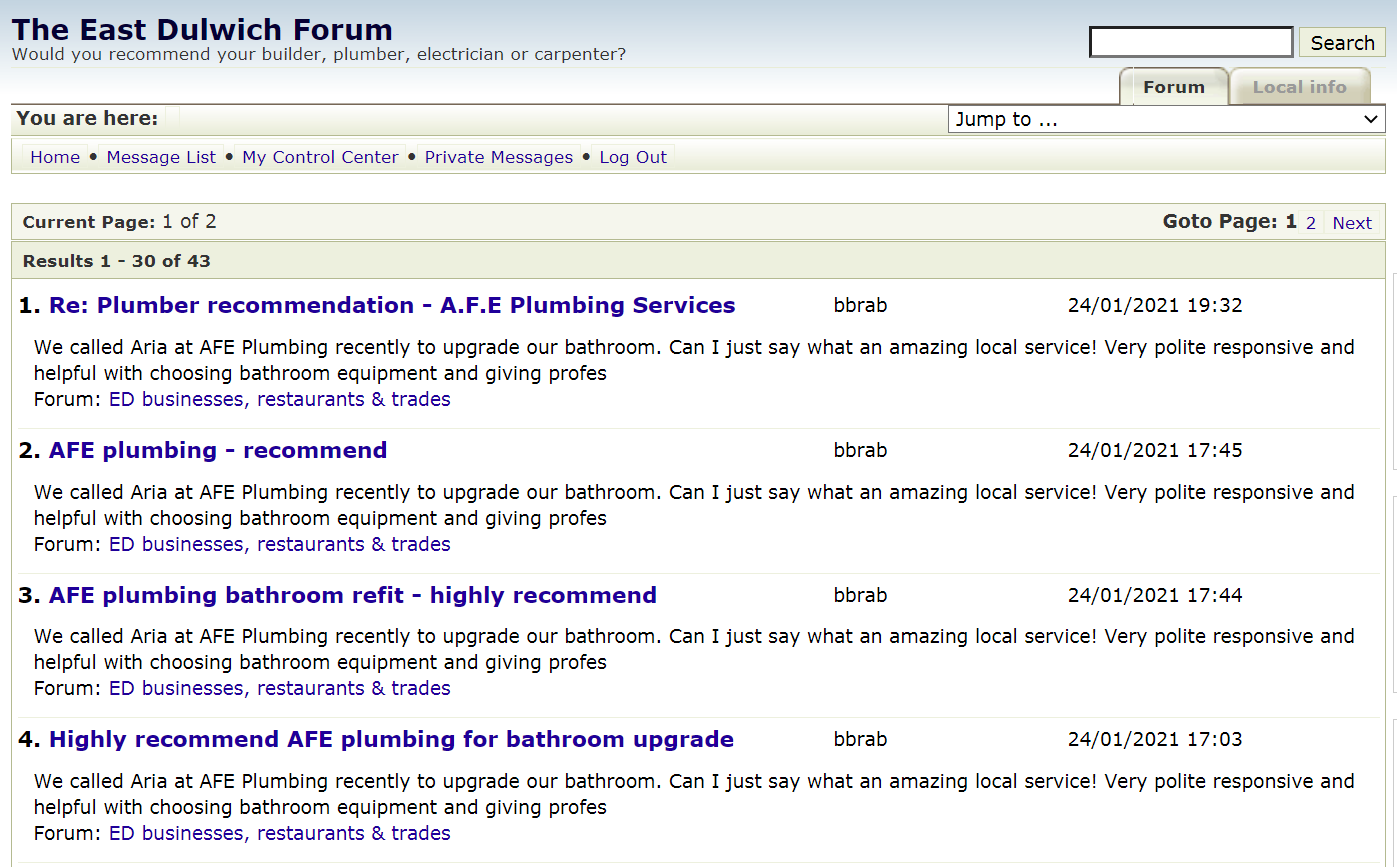Open 'AFE plumbing bathroom refit - highly recommend'
The image size is (1397, 867).
[353, 595]
